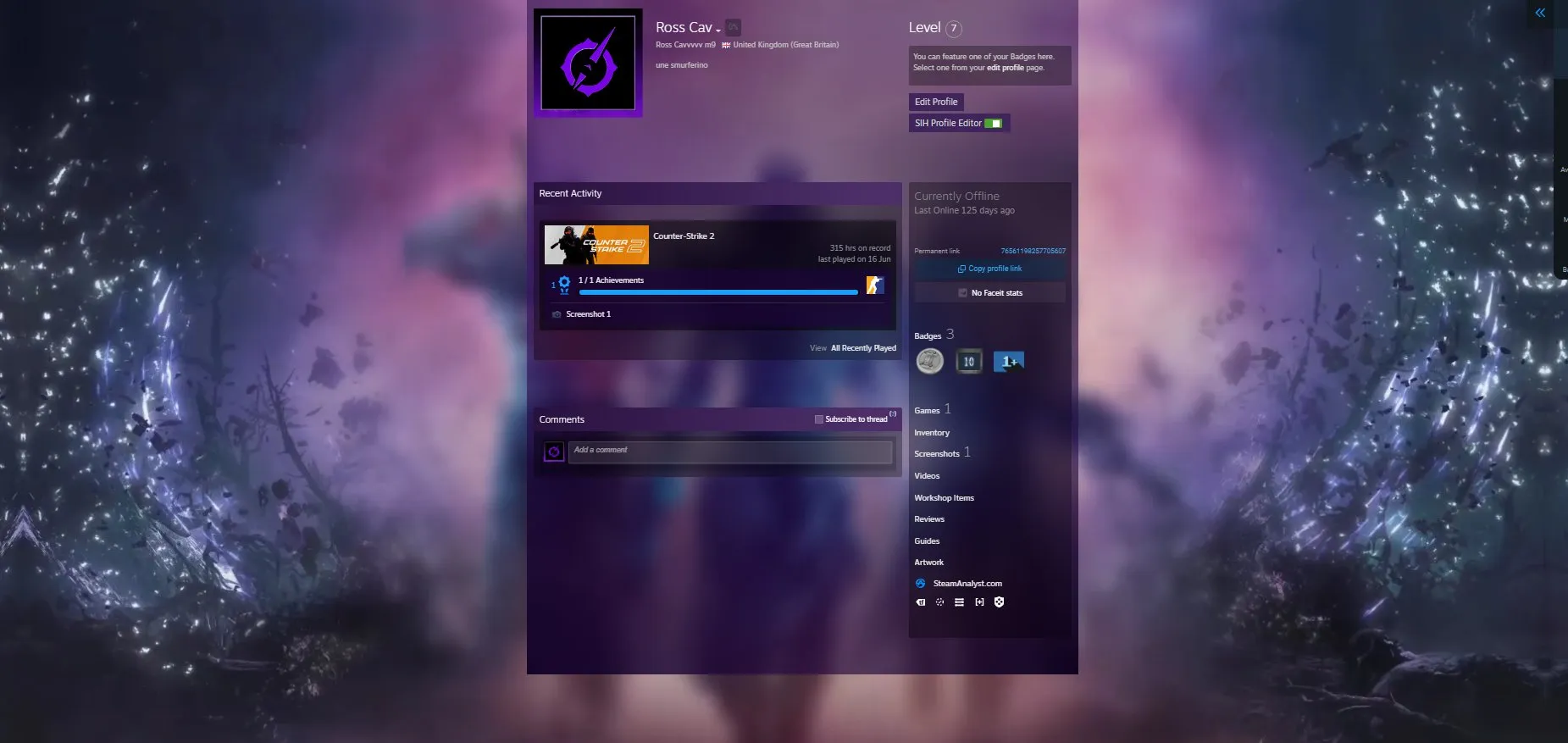Expand the Ross Cav name history dropdown

[x=718, y=30]
